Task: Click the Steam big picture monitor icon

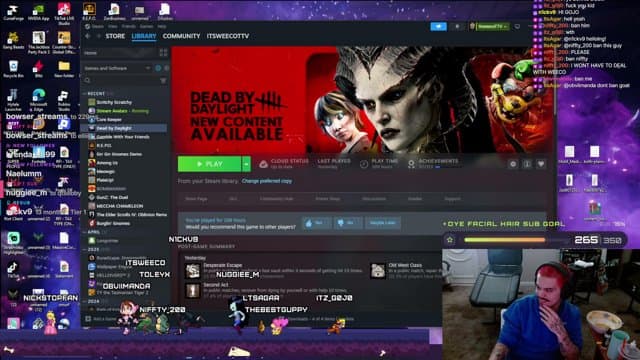Action: point(517,27)
